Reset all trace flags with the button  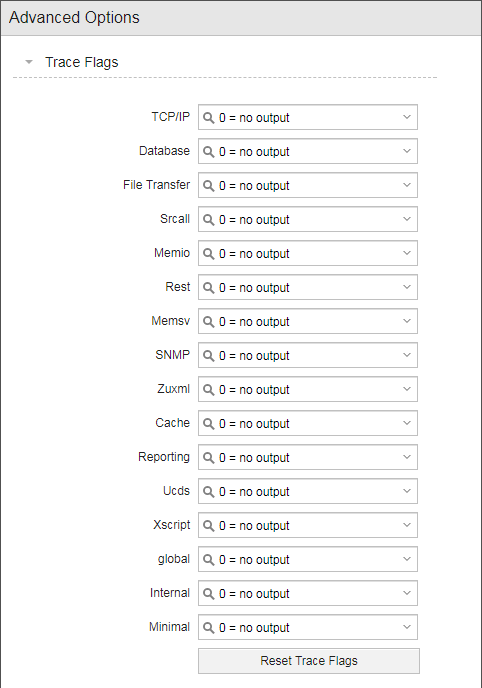(x=309, y=661)
